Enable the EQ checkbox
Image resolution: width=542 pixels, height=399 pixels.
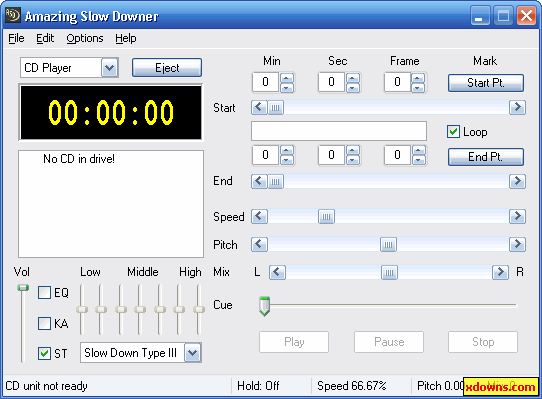click(x=44, y=293)
